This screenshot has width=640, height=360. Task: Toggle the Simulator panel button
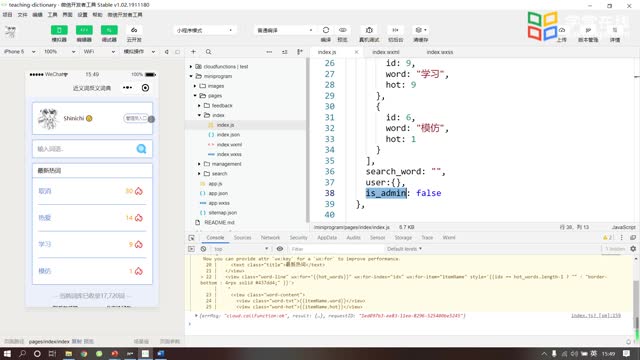(59, 30)
